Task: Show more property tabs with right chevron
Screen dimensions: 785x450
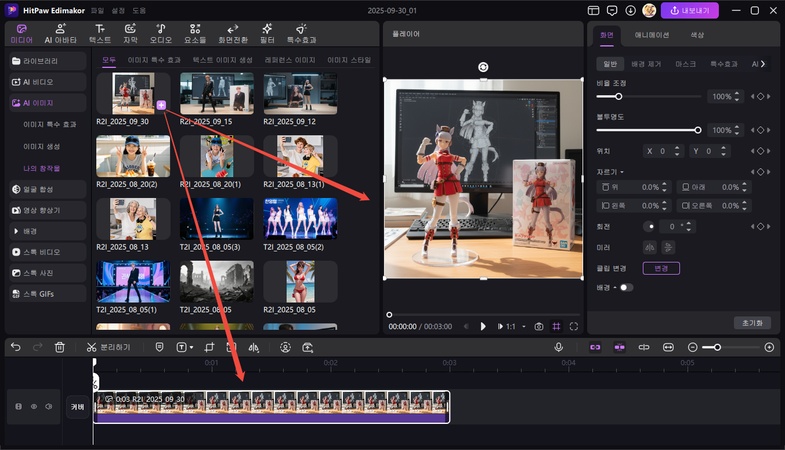Action: point(763,63)
